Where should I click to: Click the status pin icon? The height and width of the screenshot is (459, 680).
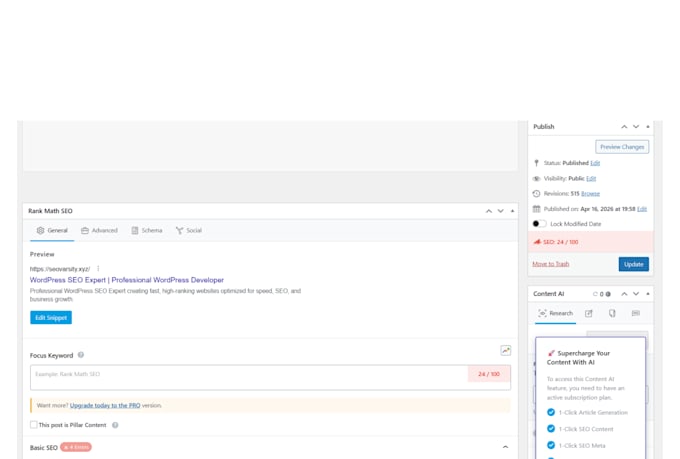[536, 163]
